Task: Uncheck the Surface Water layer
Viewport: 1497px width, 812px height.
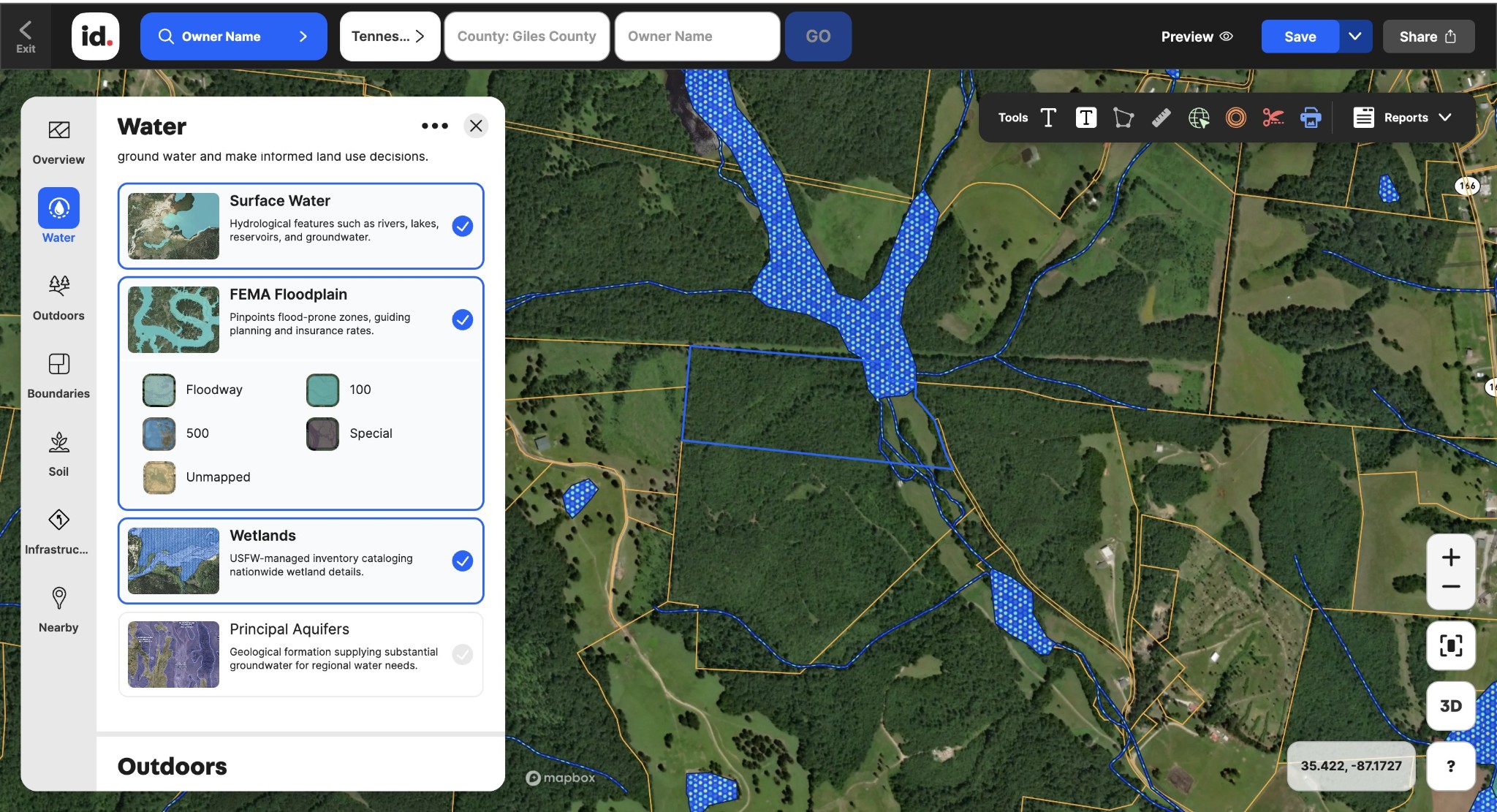Action: click(462, 227)
